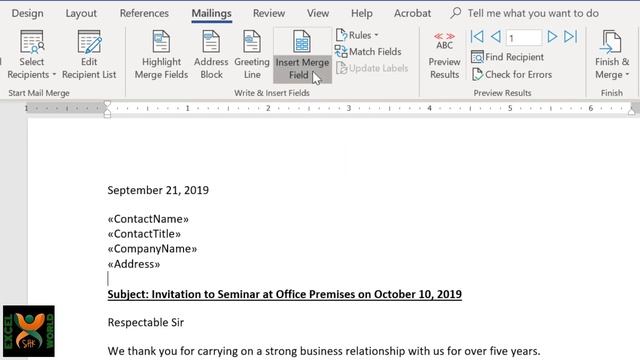
Task: Click the Respectable Sir salutation
Action: coord(146,322)
